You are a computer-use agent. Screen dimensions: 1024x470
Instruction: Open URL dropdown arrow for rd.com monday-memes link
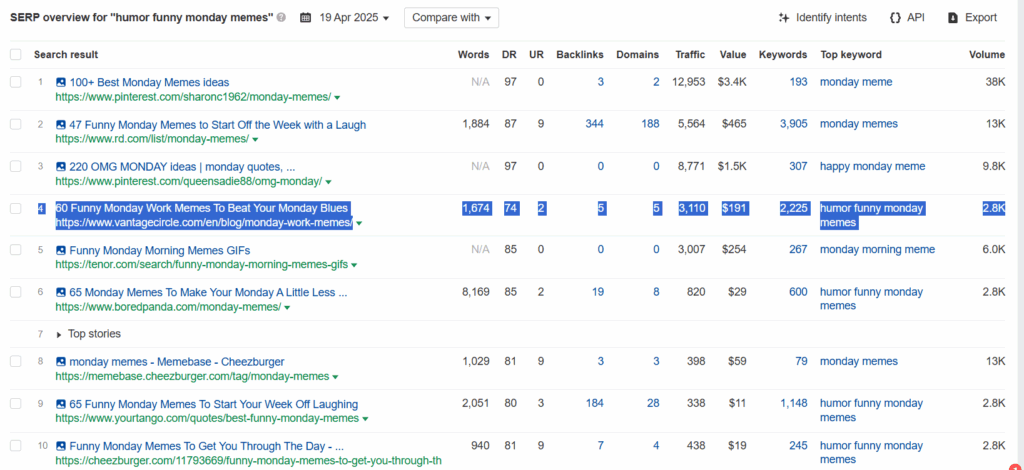point(255,140)
